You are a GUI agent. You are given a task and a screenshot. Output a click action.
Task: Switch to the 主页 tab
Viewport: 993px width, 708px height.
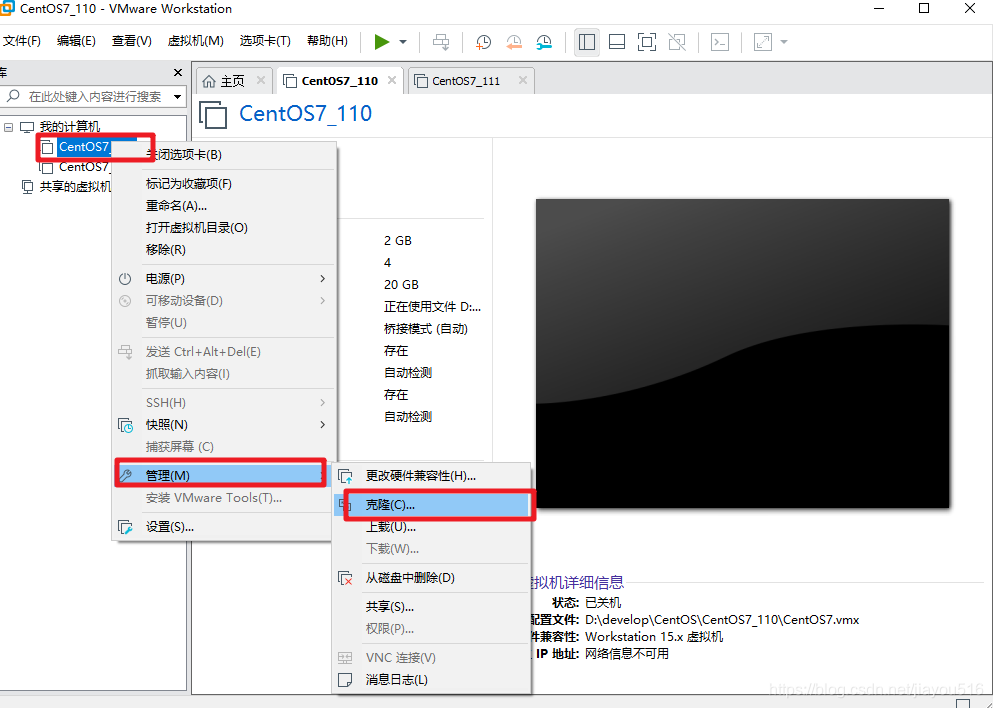[x=233, y=80]
